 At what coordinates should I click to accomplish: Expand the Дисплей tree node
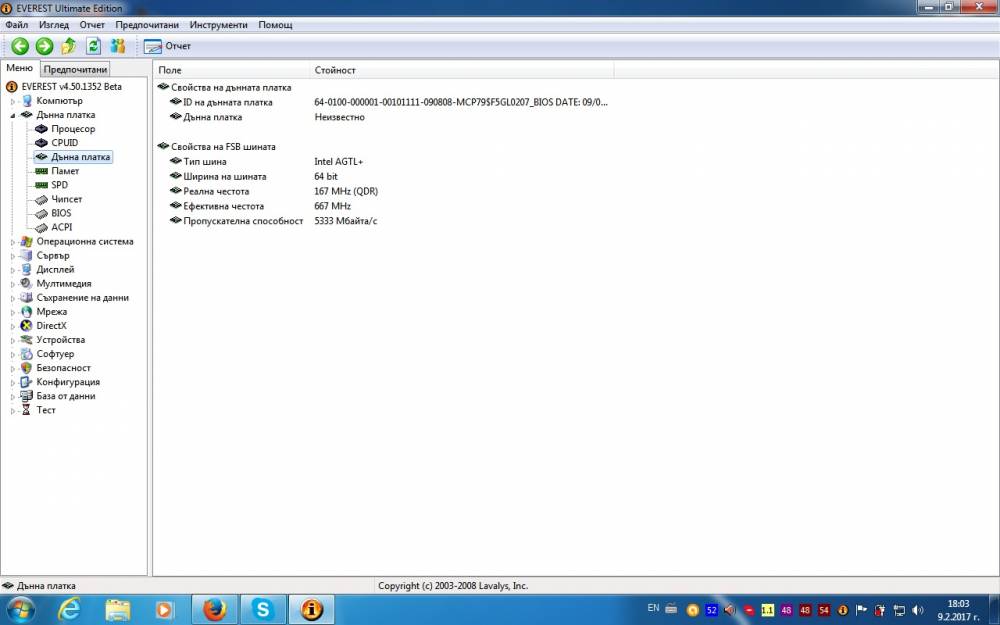point(12,270)
